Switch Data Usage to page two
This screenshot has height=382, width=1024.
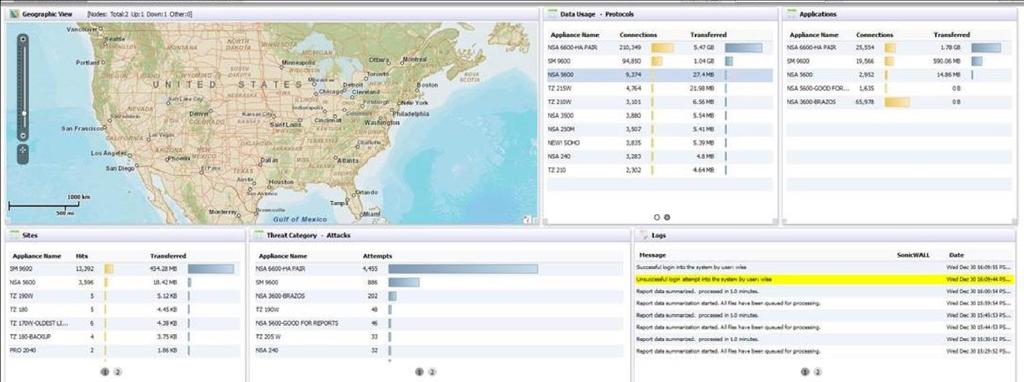(x=667, y=217)
